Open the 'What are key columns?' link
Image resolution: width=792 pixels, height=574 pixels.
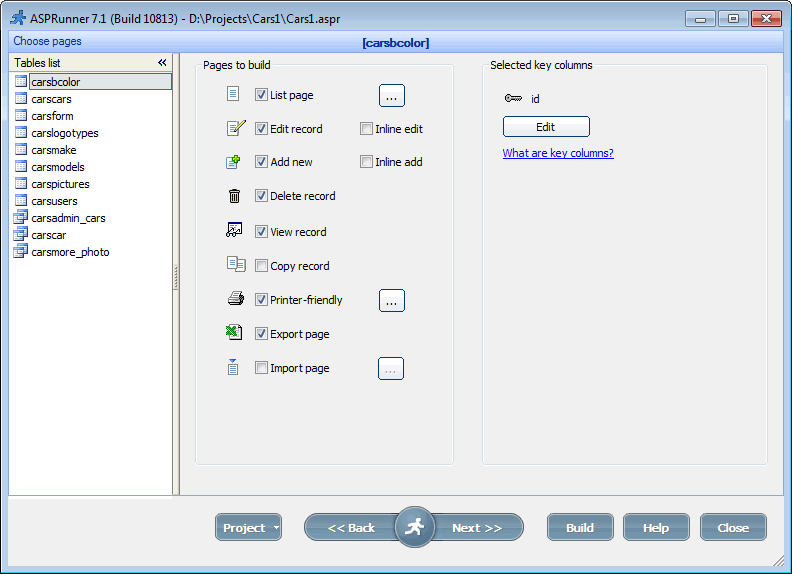(x=558, y=153)
